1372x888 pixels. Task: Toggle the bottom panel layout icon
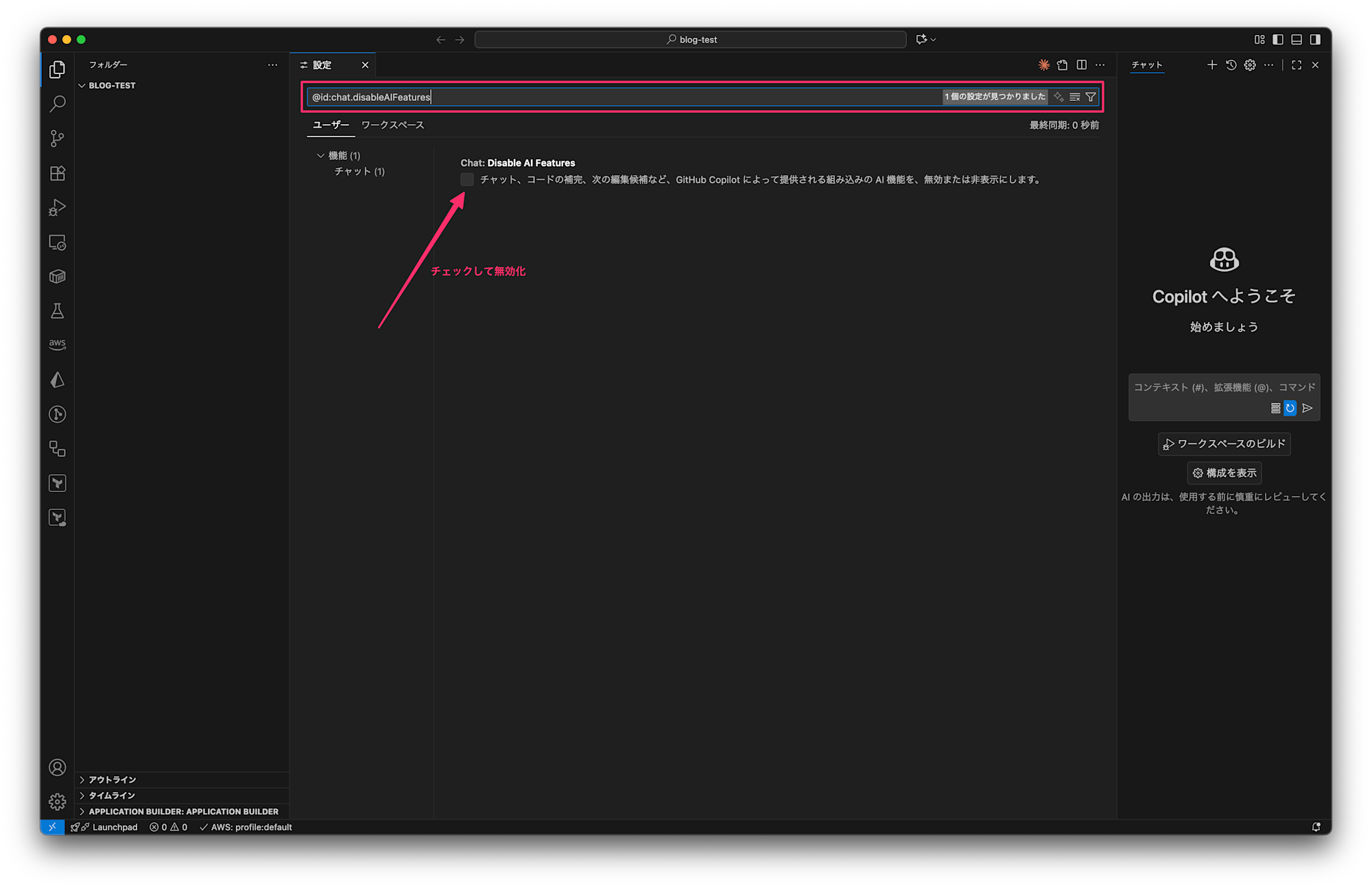click(1297, 40)
